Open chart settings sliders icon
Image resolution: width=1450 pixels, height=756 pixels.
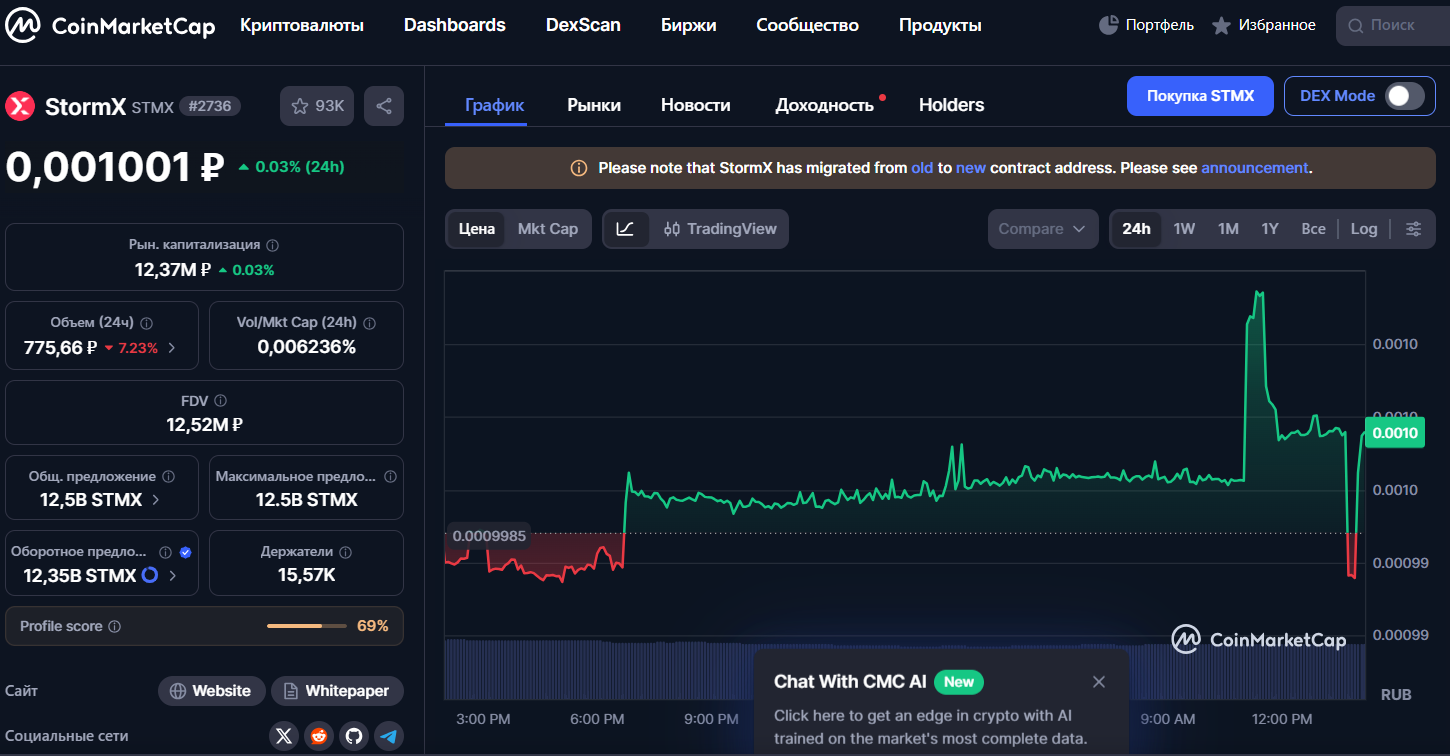click(1413, 229)
